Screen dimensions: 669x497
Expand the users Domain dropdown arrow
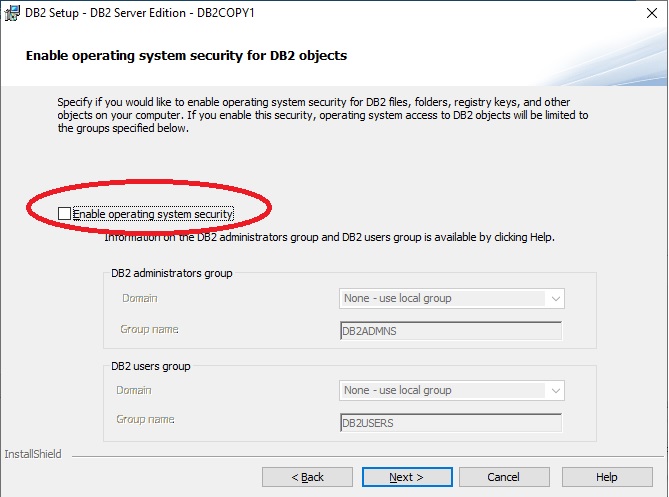pos(554,390)
